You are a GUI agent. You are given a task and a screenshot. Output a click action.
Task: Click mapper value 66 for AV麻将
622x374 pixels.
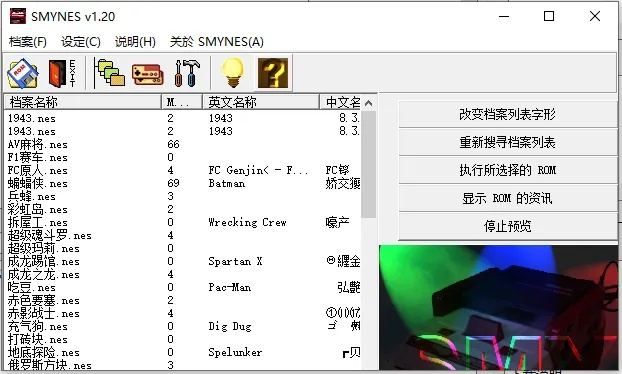pos(173,144)
